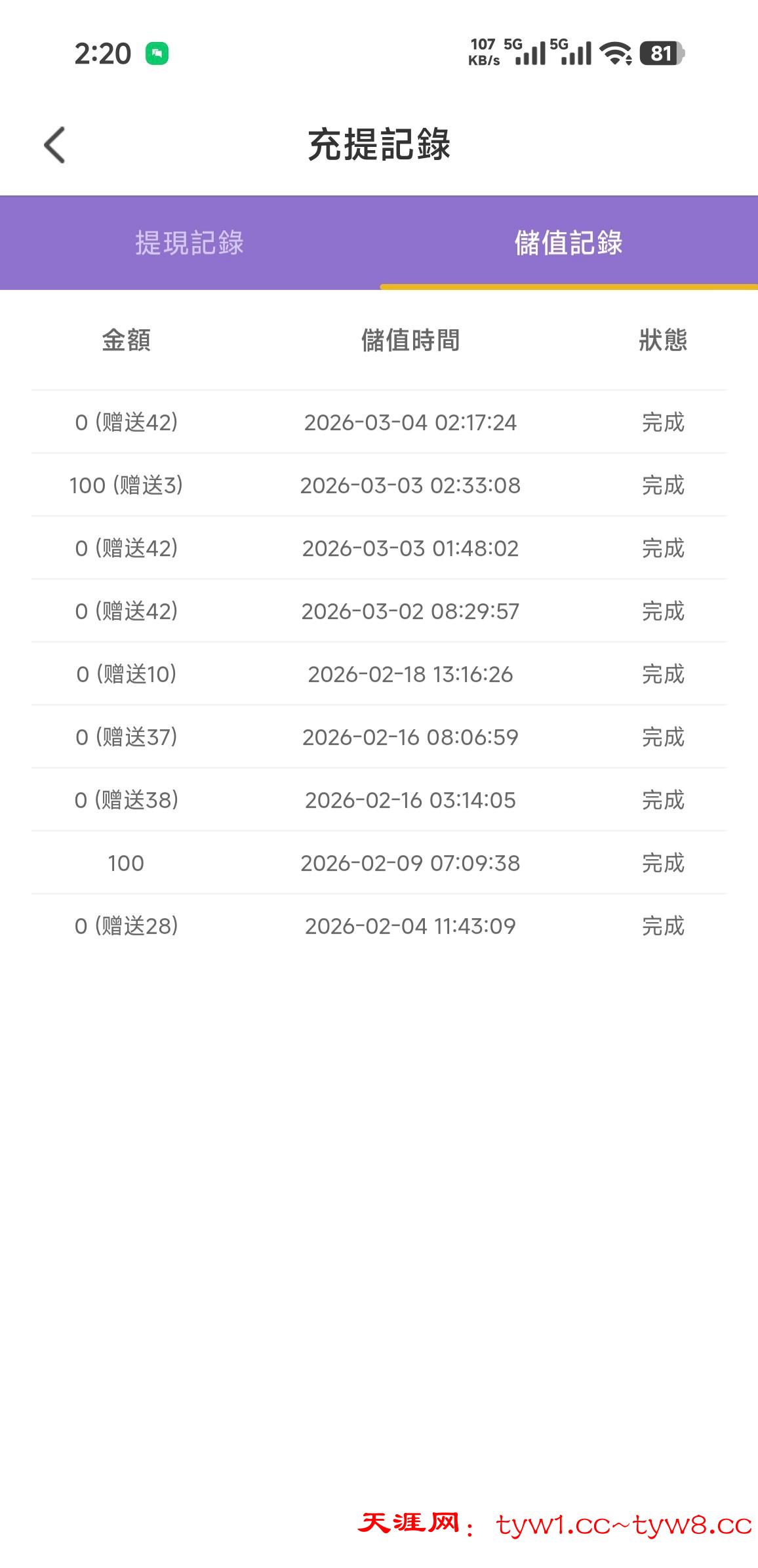Select the 0 (赠送10) record row
The width and height of the screenshot is (758, 1568).
[127, 674]
